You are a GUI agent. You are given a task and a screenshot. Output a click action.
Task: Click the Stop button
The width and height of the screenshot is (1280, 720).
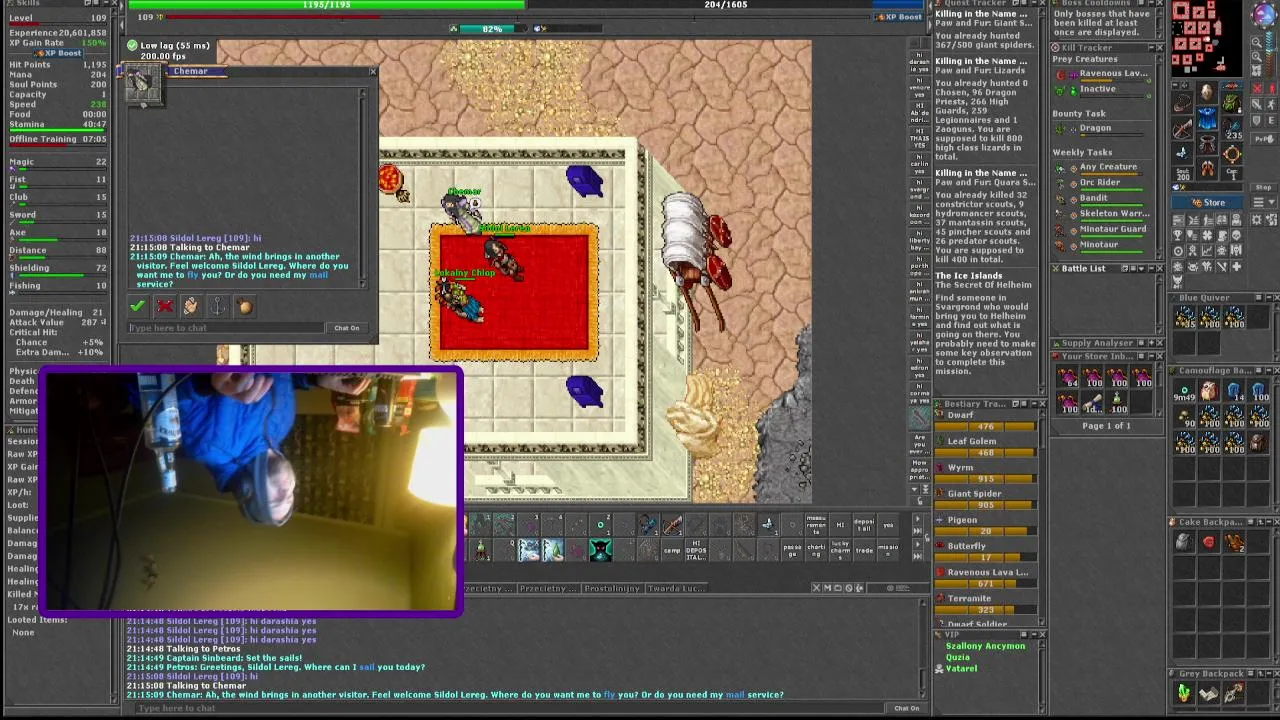point(1263,187)
